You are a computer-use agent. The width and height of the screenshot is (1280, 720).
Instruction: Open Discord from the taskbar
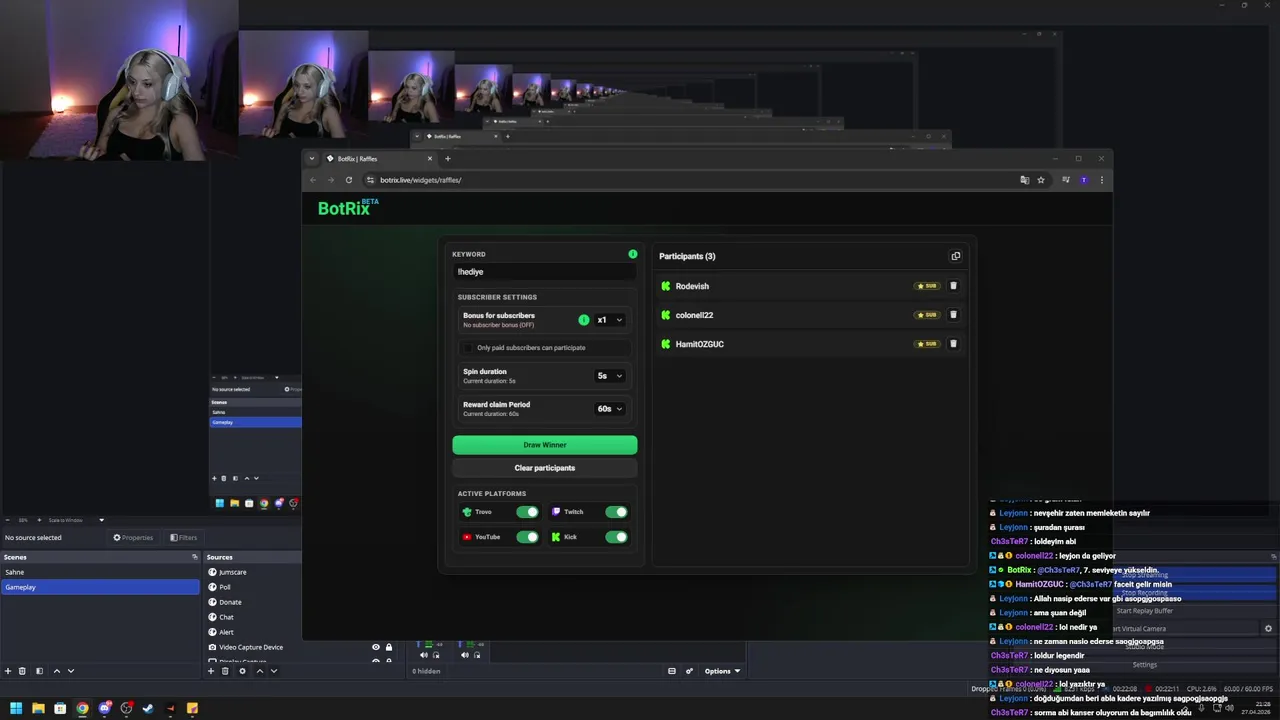[x=104, y=708]
